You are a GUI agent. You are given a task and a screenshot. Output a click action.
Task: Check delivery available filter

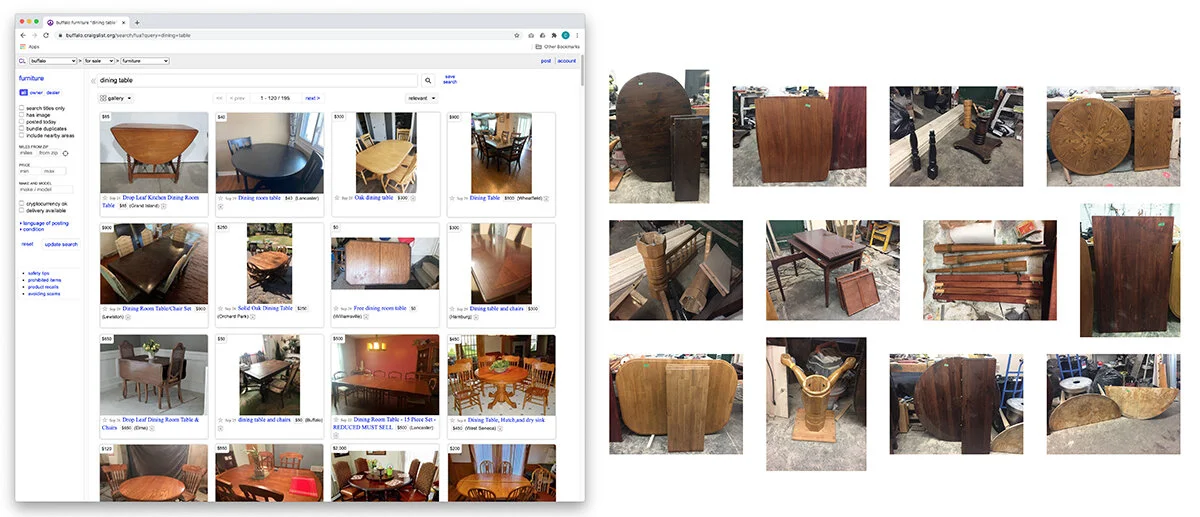click(x=22, y=210)
